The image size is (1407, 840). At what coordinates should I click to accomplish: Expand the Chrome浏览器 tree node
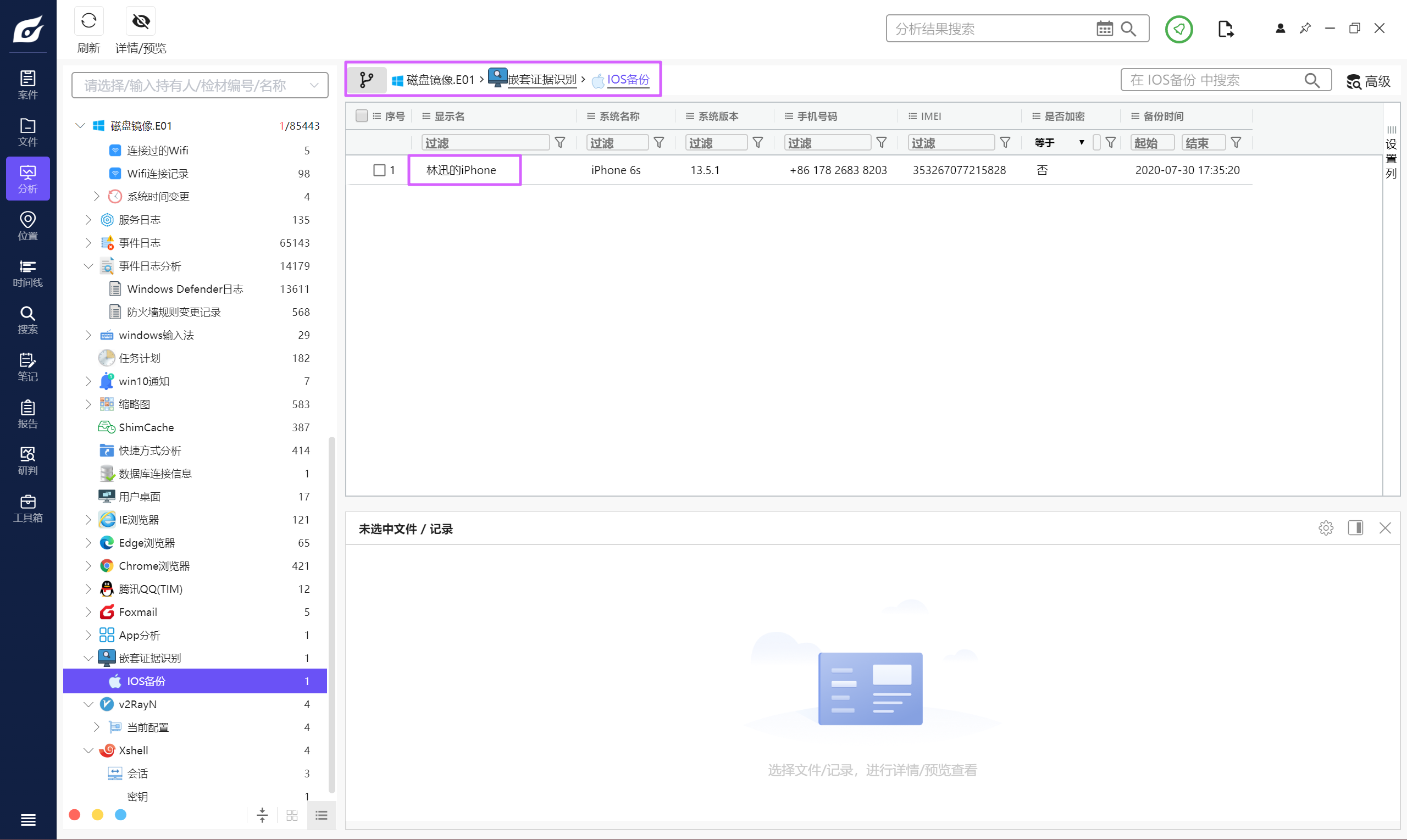point(88,566)
